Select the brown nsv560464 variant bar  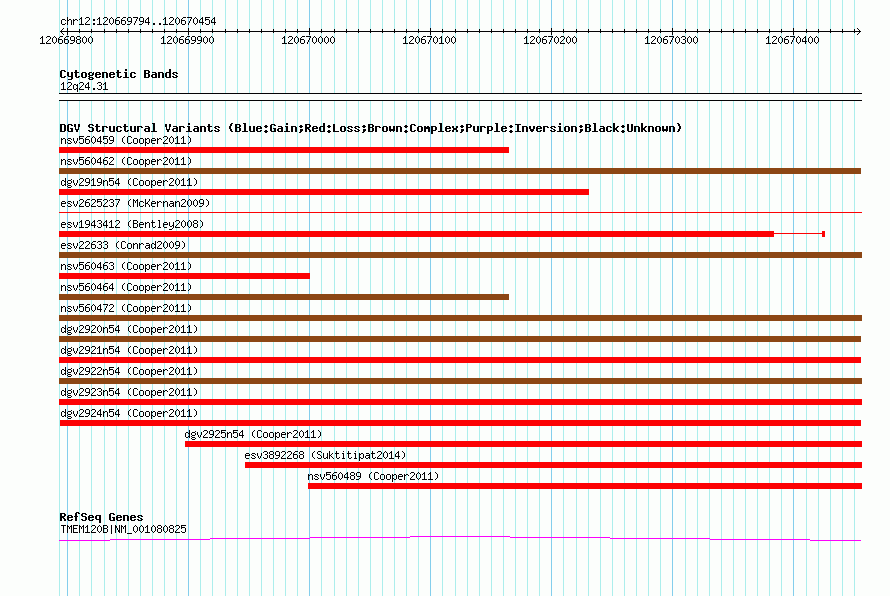(284, 297)
